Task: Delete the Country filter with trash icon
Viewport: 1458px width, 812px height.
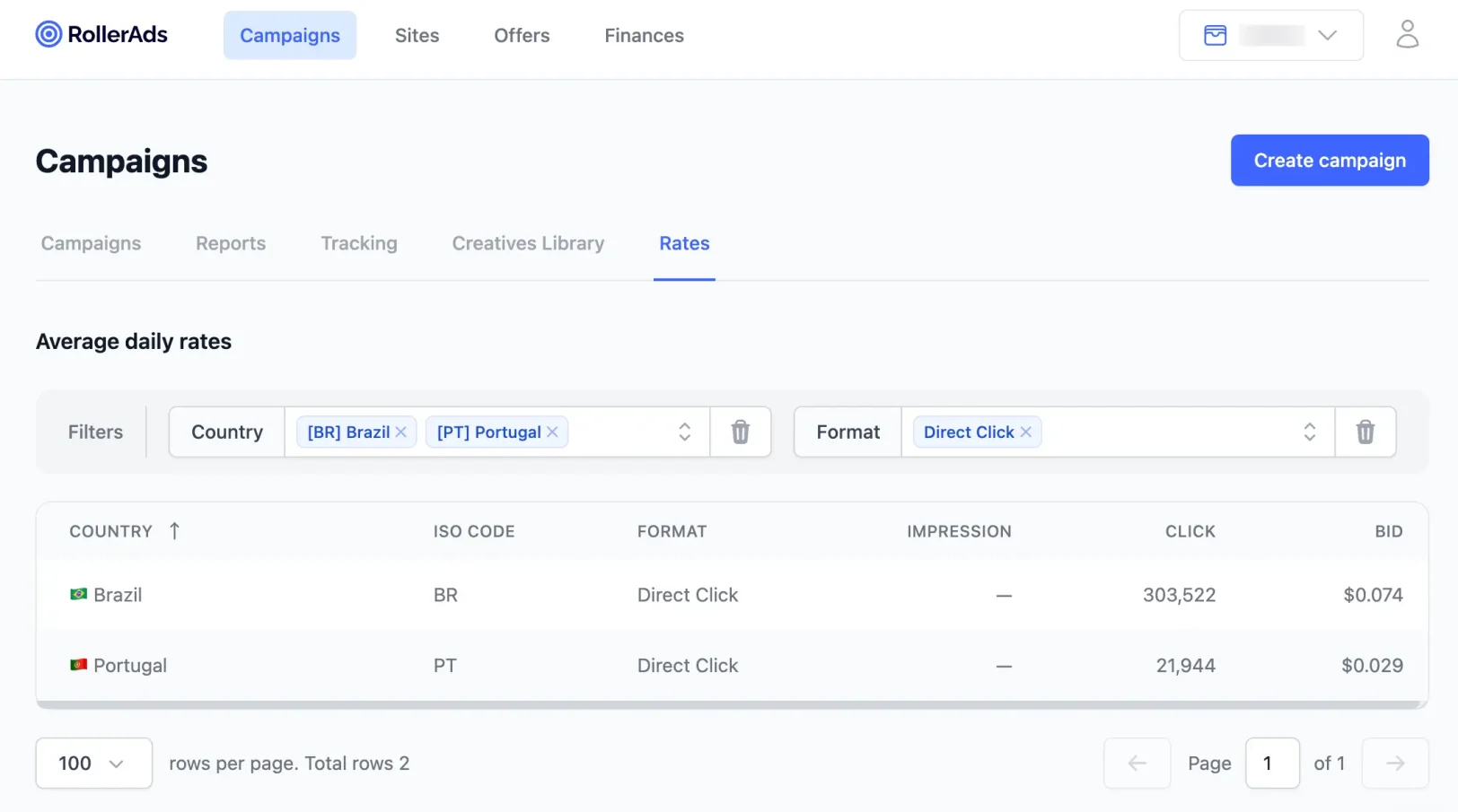Action: pos(740,432)
